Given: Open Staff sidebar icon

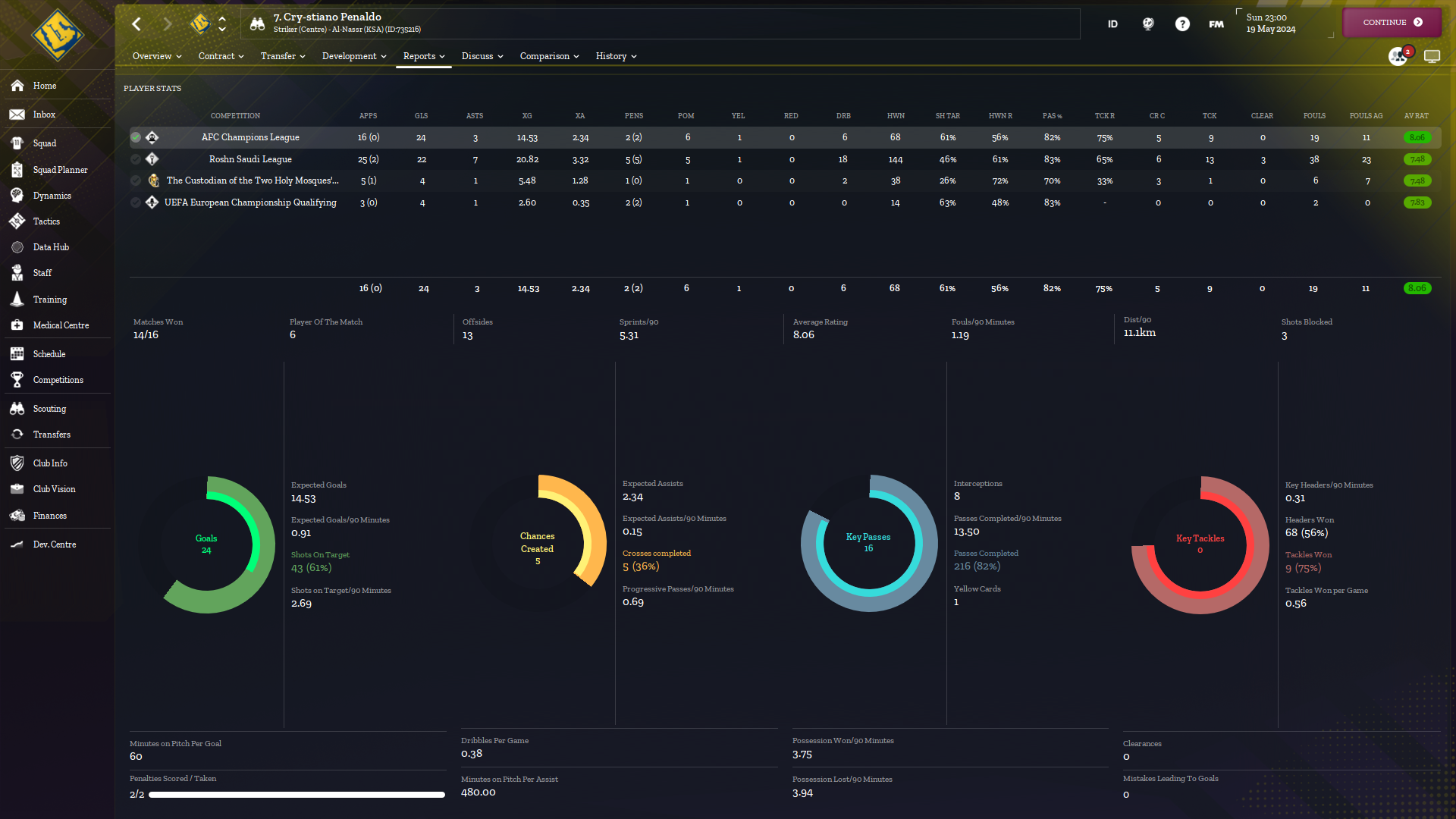Looking at the screenshot, I should click(17, 273).
